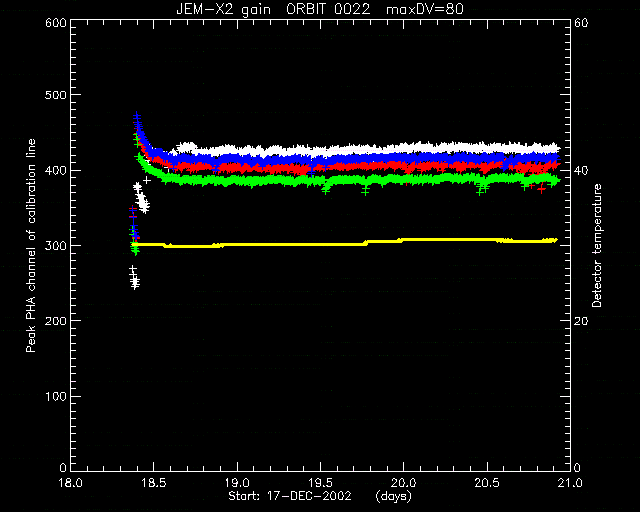Click the 300 tick label on left axis
Viewport: 640px width, 512px height.
[56, 246]
